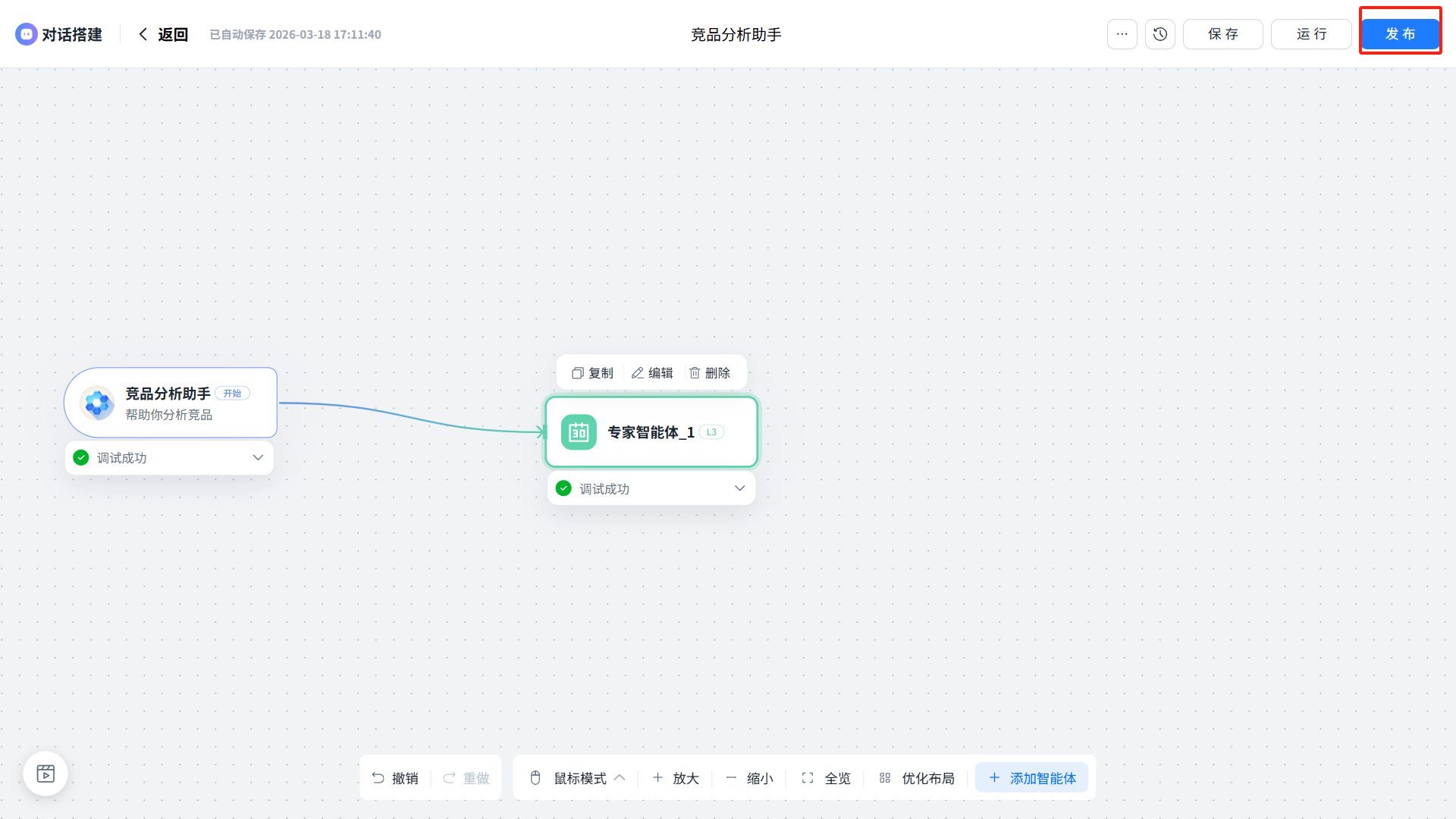This screenshot has width=1456, height=819.
Task: Click 优化布局 grid icon
Action: (885, 778)
